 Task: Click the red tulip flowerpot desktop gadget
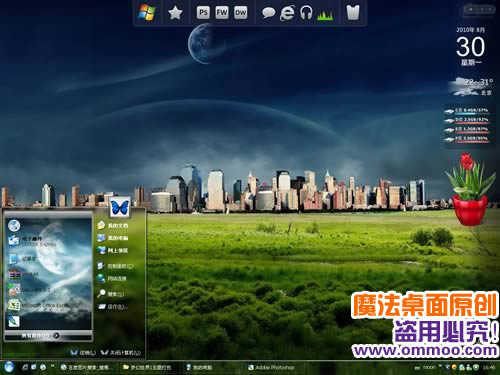[x=470, y=189]
